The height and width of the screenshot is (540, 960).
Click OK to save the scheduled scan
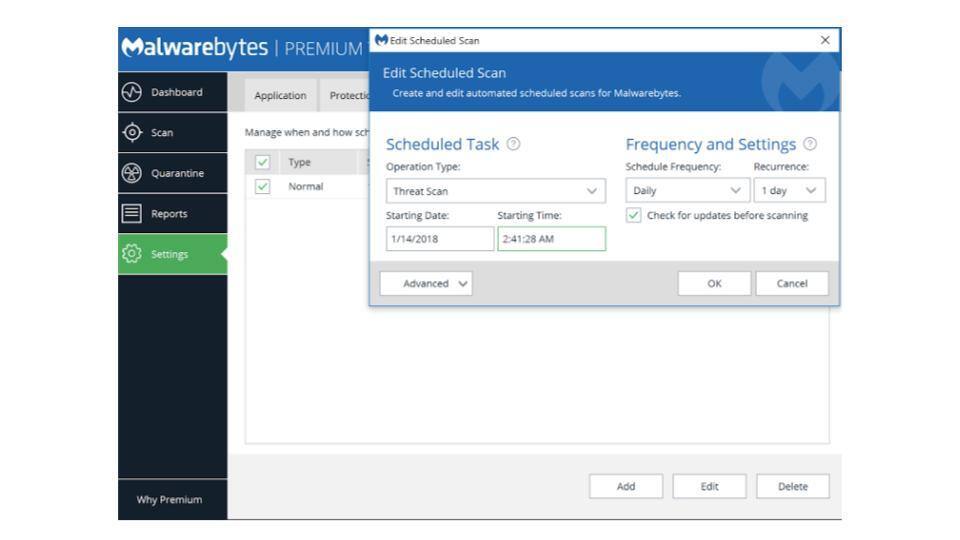(x=714, y=283)
